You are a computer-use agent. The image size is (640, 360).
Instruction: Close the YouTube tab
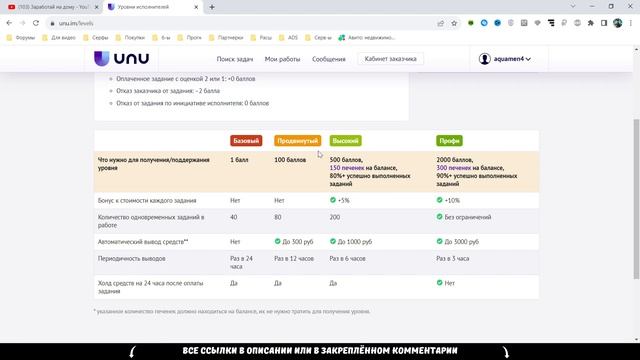(x=97, y=7)
